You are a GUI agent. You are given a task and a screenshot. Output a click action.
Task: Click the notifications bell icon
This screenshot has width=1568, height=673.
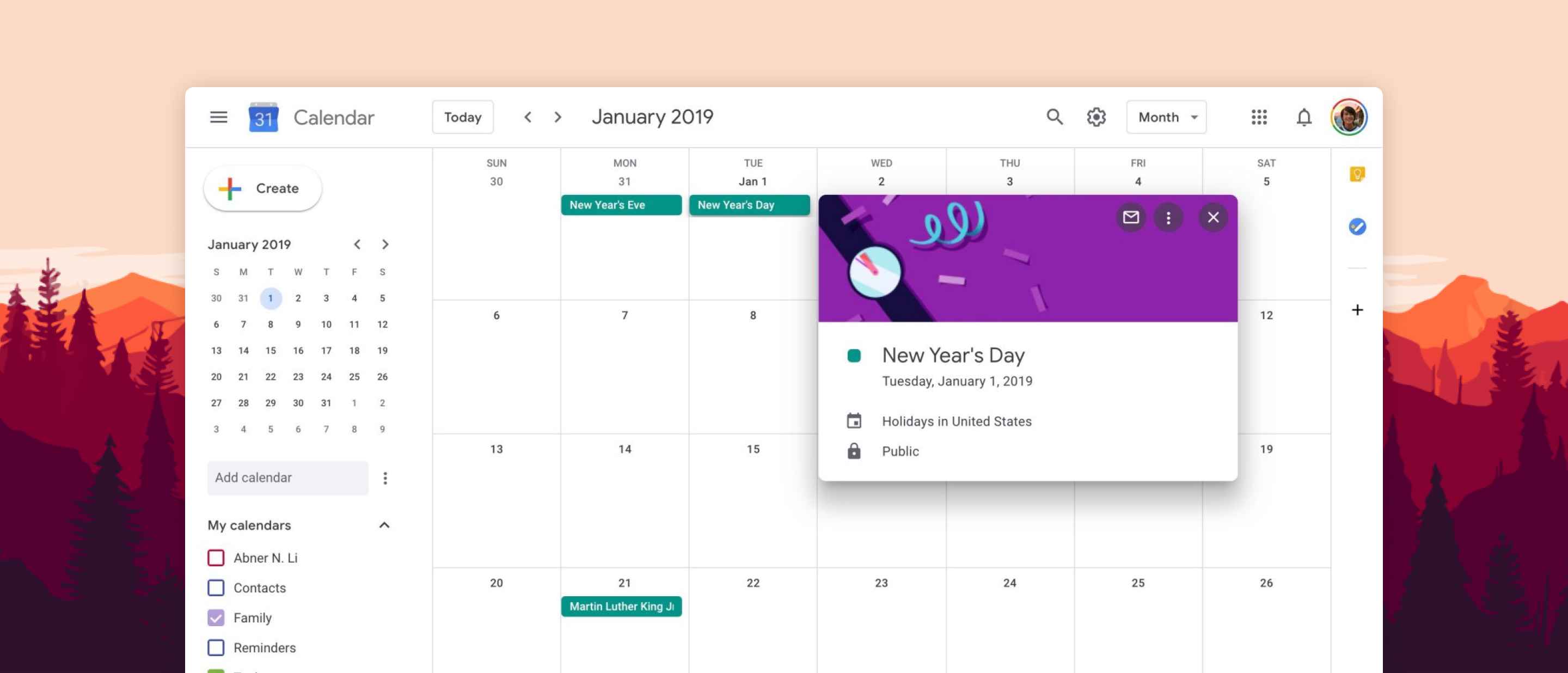tap(1305, 117)
